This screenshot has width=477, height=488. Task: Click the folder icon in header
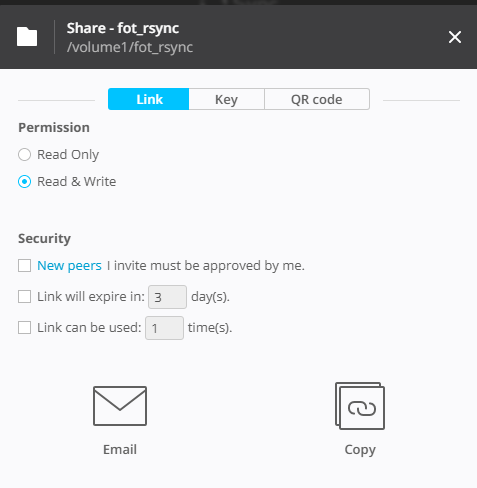click(27, 37)
